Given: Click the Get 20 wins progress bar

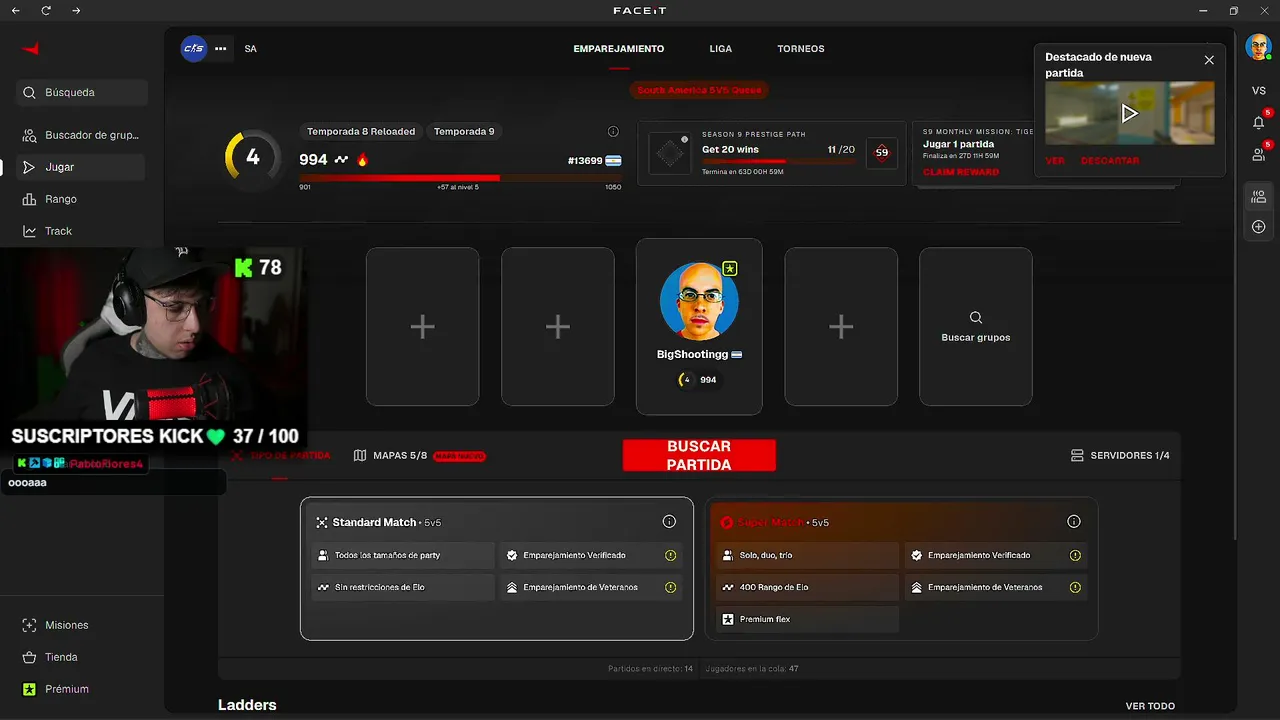Looking at the screenshot, I should click(778, 161).
